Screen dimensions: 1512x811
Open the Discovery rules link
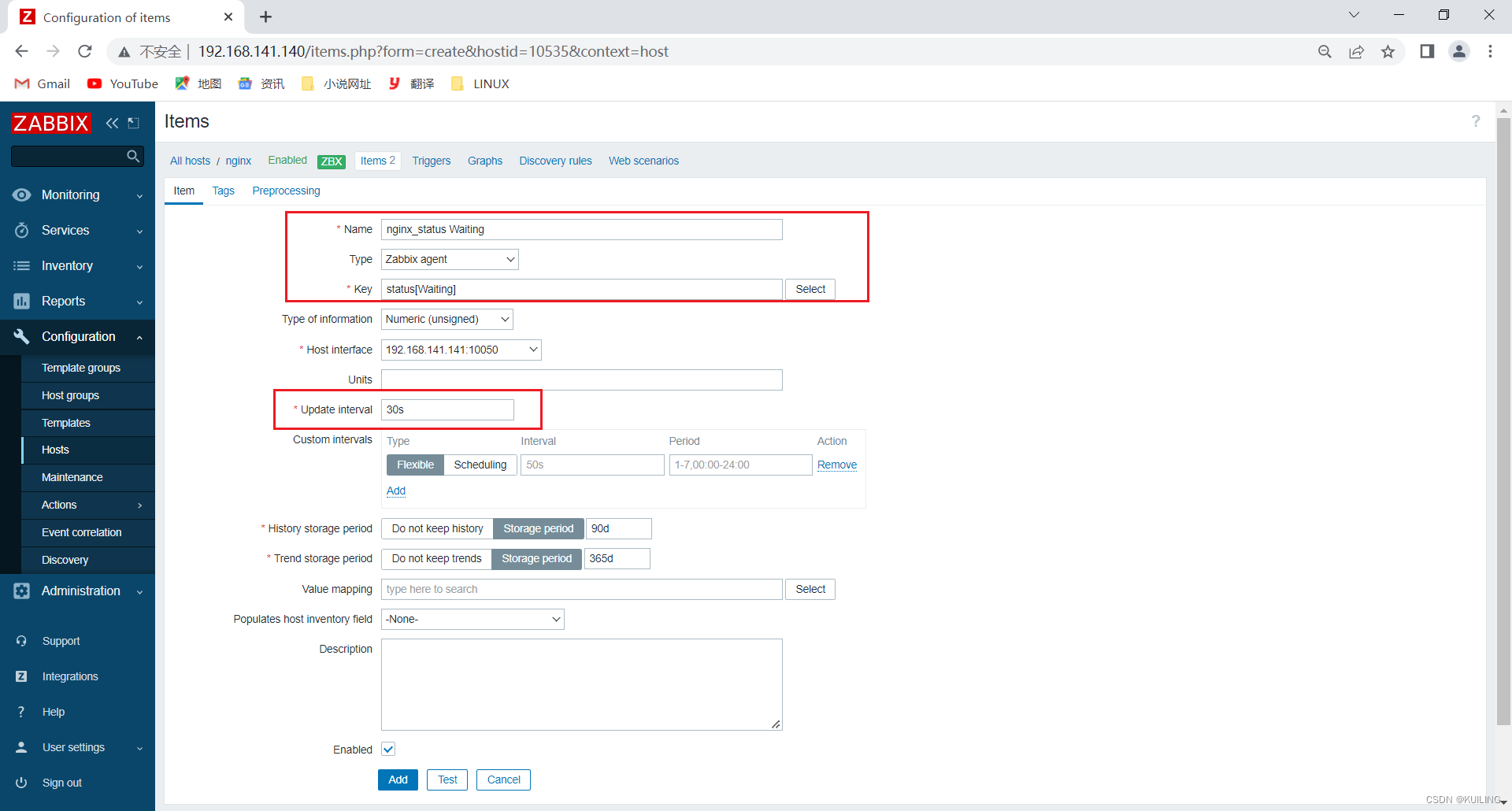[x=555, y=161]
